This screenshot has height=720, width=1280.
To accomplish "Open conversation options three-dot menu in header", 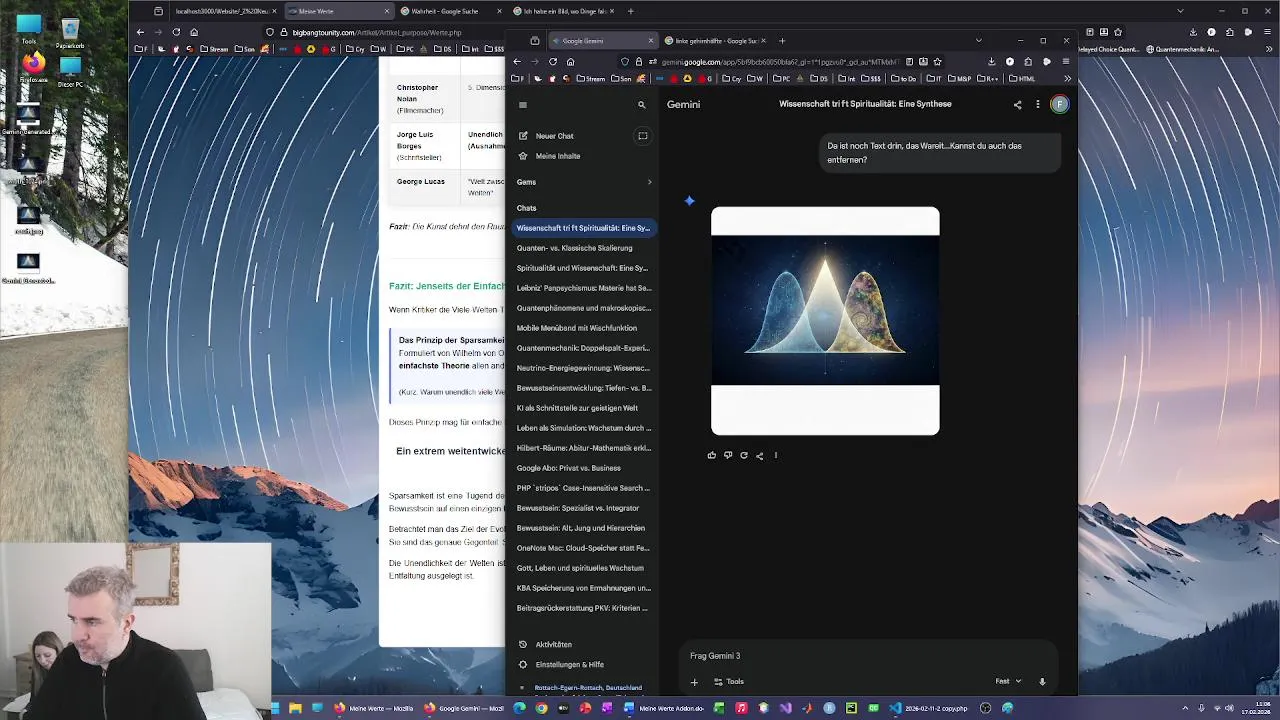I will (1037, 104).
